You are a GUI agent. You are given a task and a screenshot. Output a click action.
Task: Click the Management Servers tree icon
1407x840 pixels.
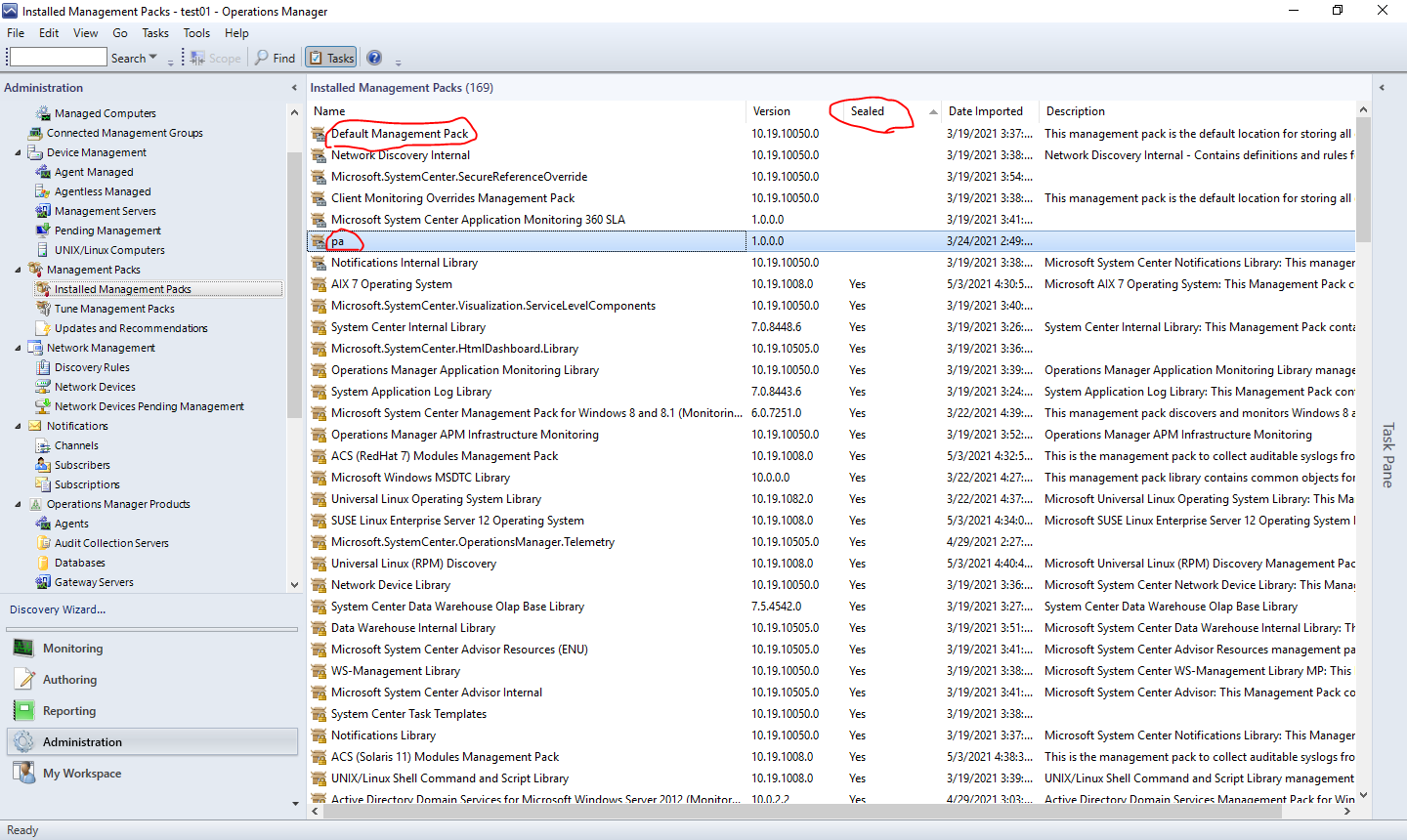43,211
